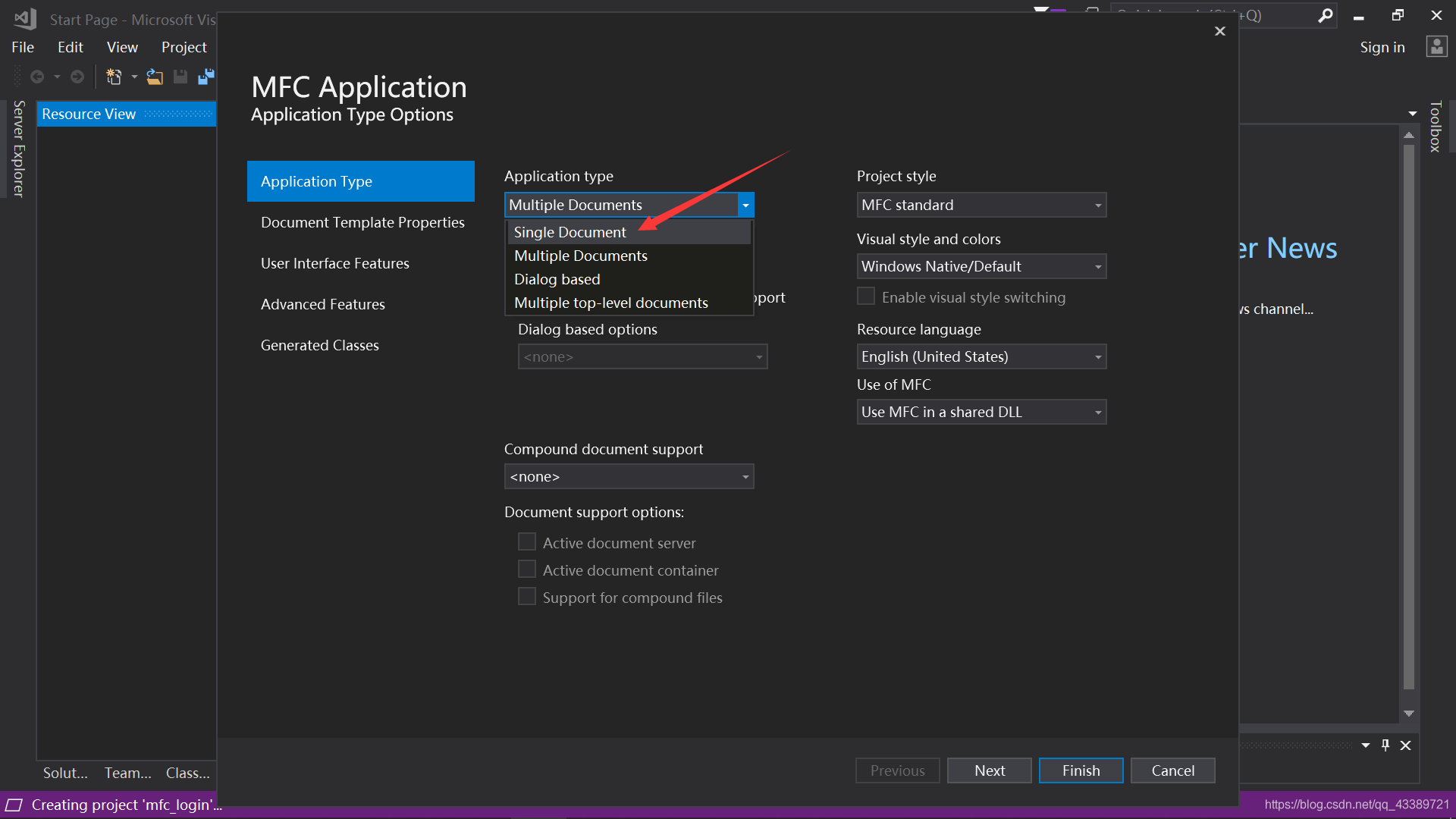1456x819 pixels.
Task: Click the Open File folder icon
Action: [155, 77]
